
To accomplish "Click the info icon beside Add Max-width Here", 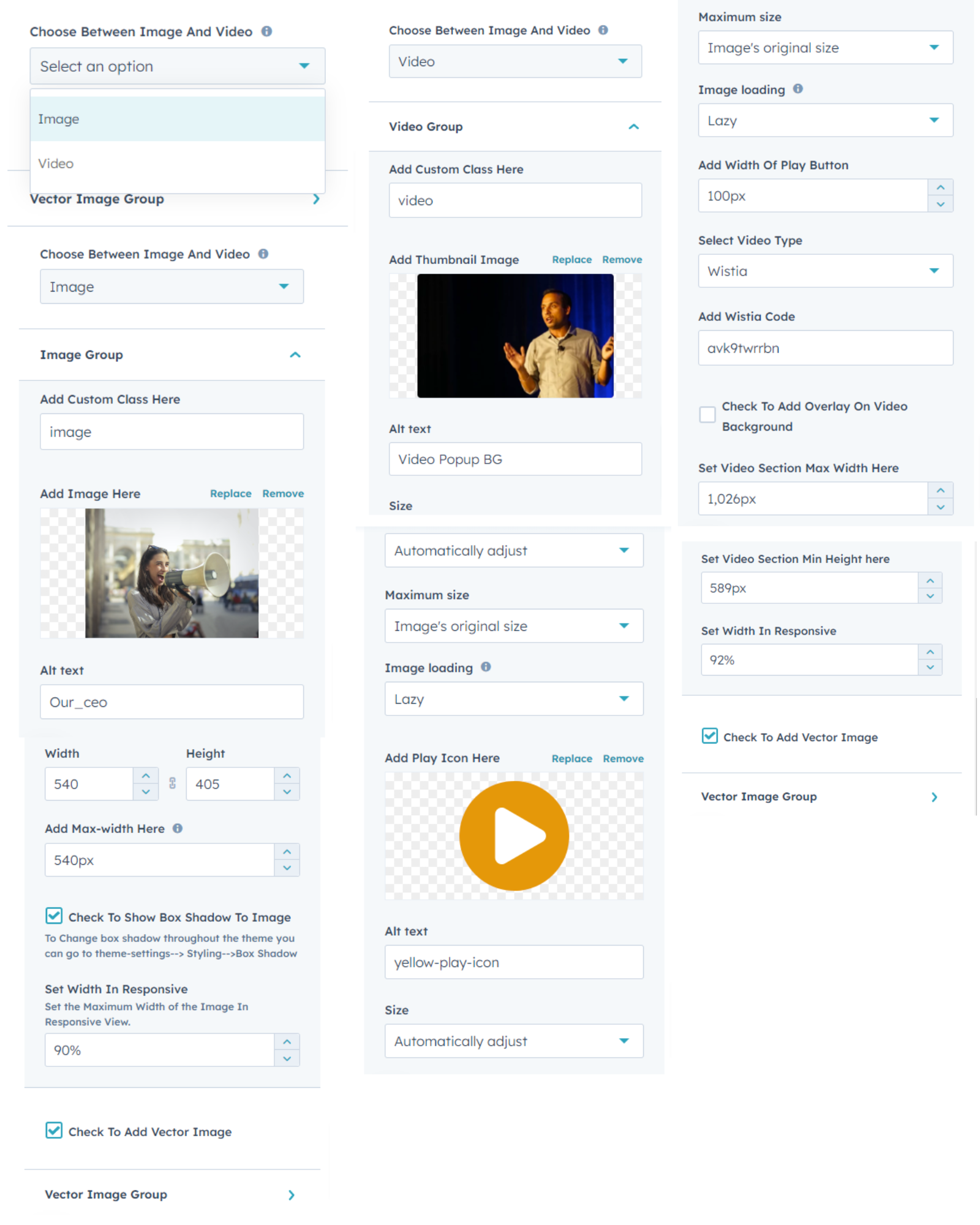I will [x=178, y=828].
